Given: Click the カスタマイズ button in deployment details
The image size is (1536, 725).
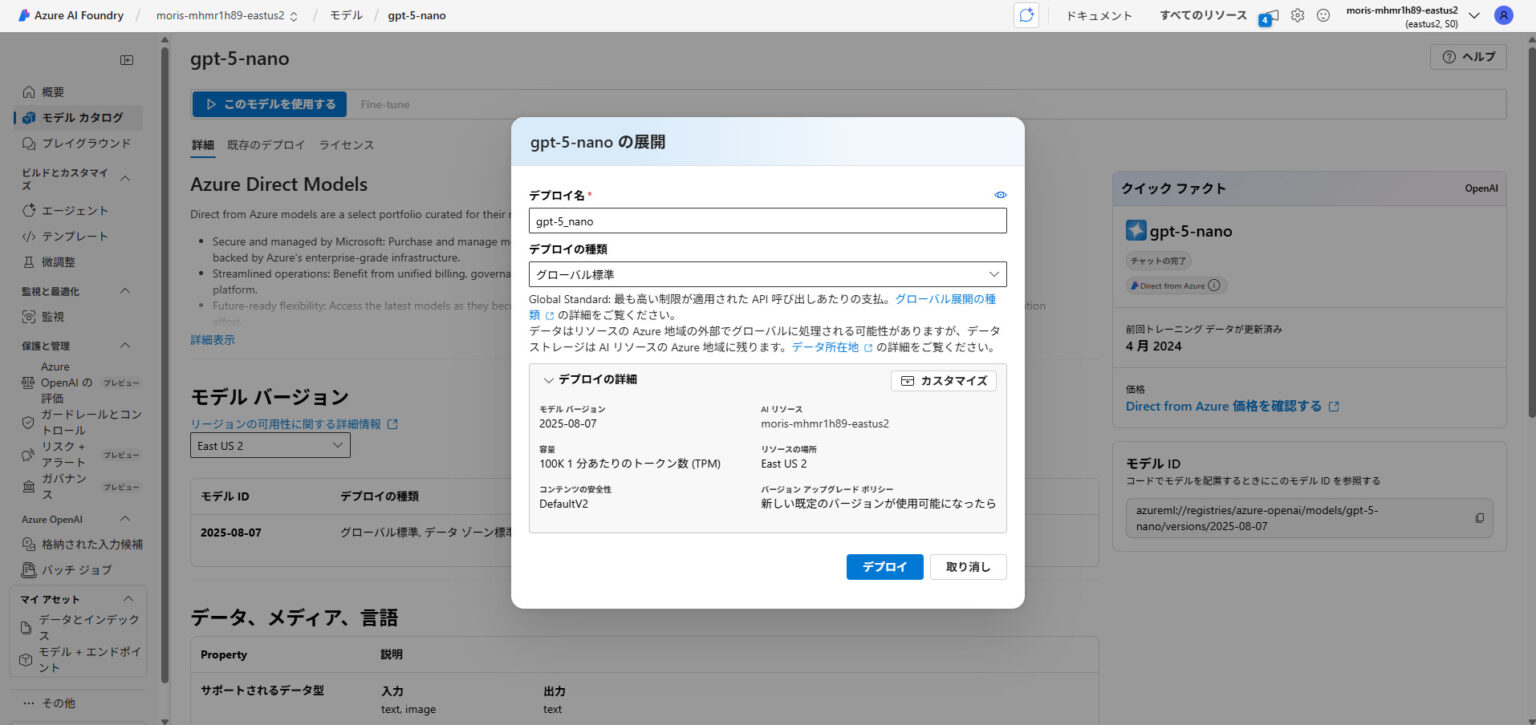Looking at the screenshot, I should 943,380.
